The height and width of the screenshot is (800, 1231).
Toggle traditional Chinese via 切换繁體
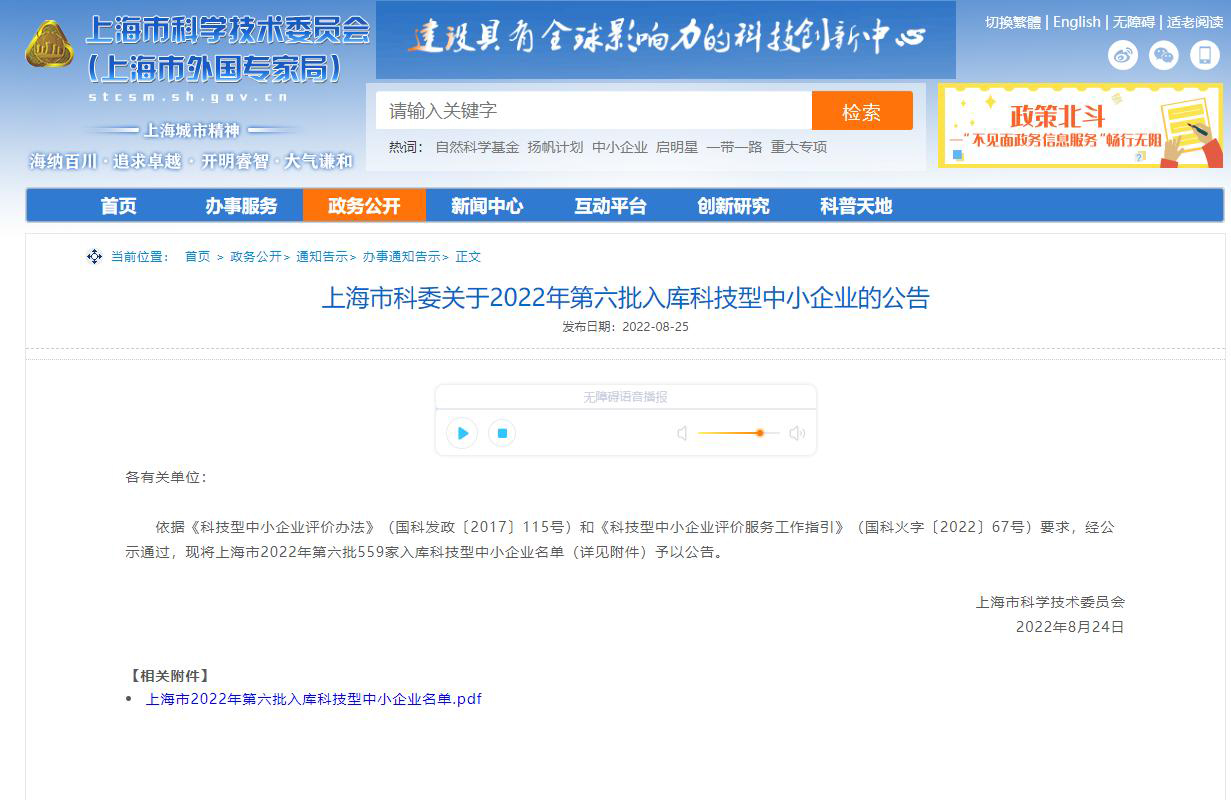1012,21
